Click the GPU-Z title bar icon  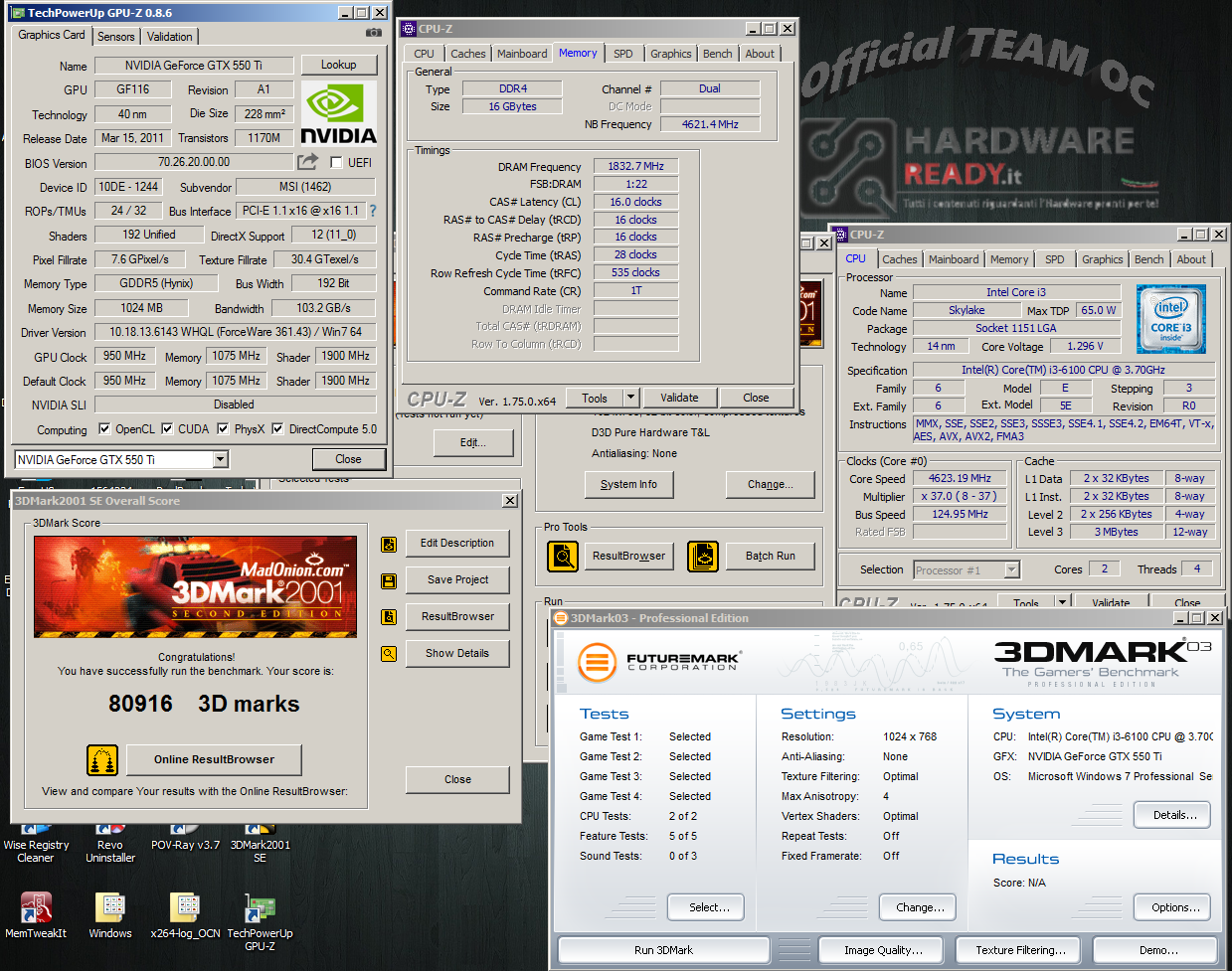click(x=18, y=13)
